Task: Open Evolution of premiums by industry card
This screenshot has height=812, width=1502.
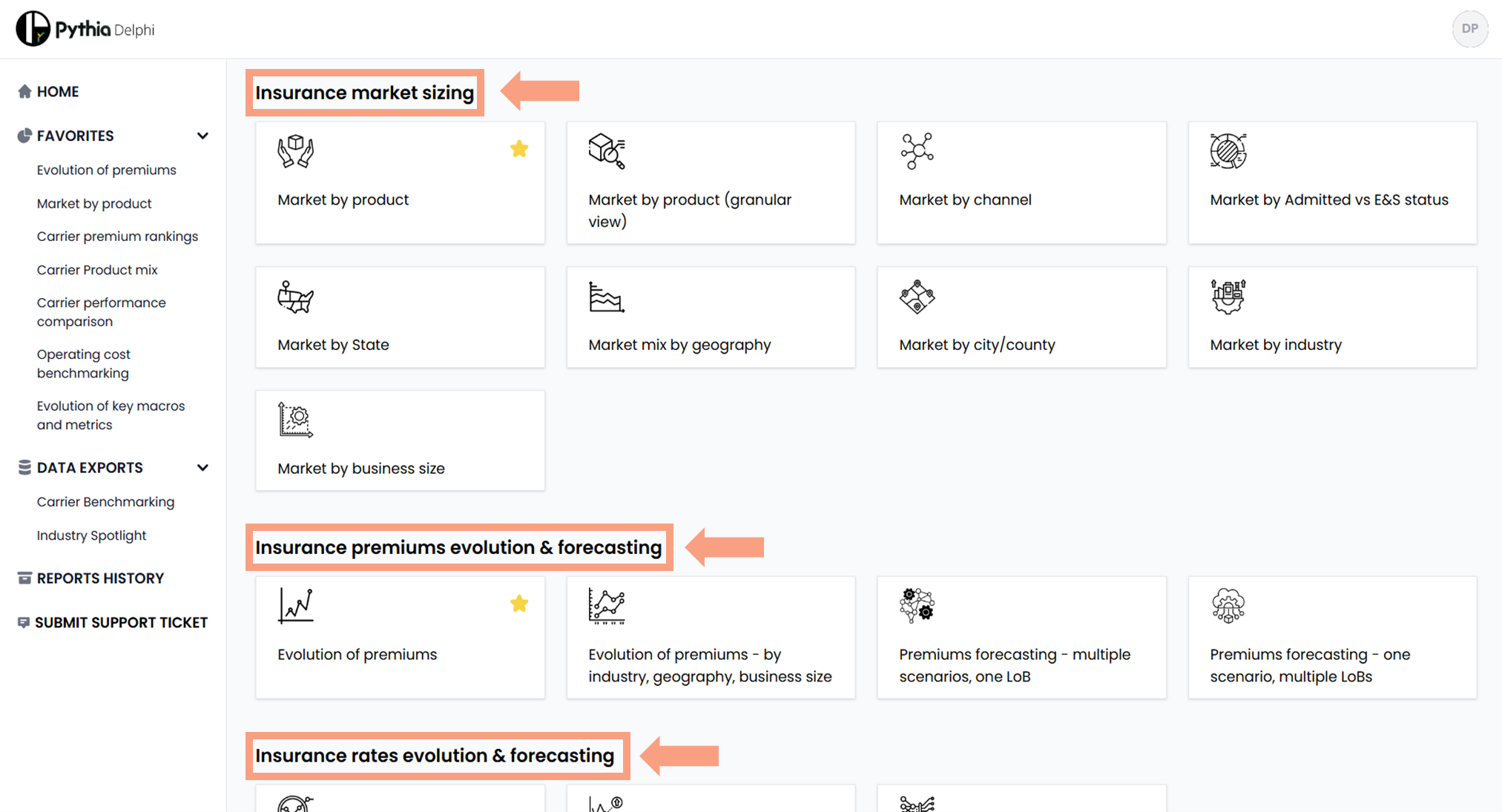Action: click(711, 637)
